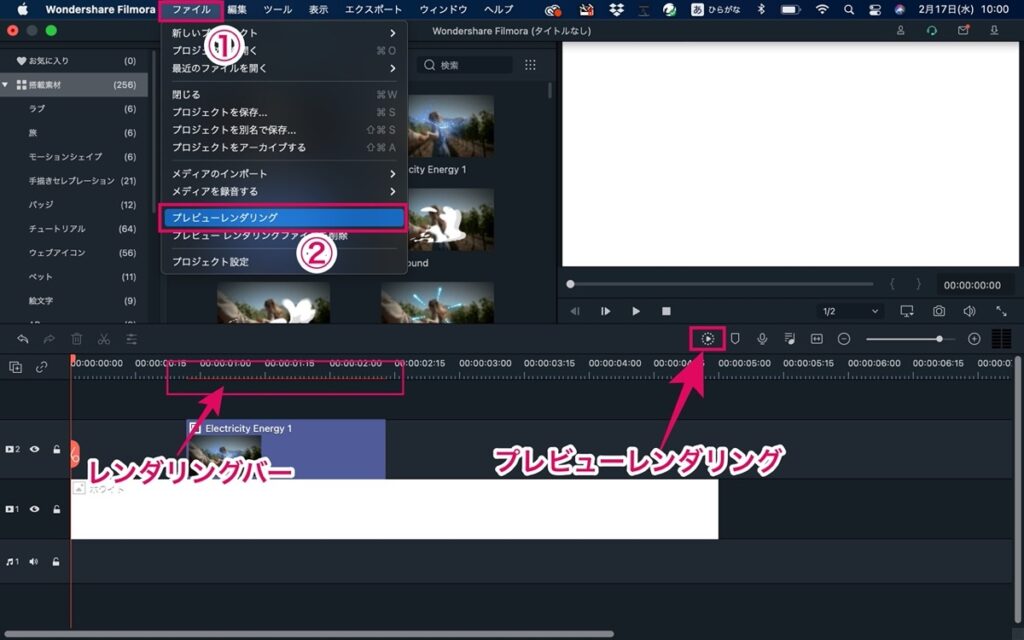The height and width of the screenshot is (640, 1024).
Task: Select プレビューレンダリング menu item
Action: tap(283, 217)
